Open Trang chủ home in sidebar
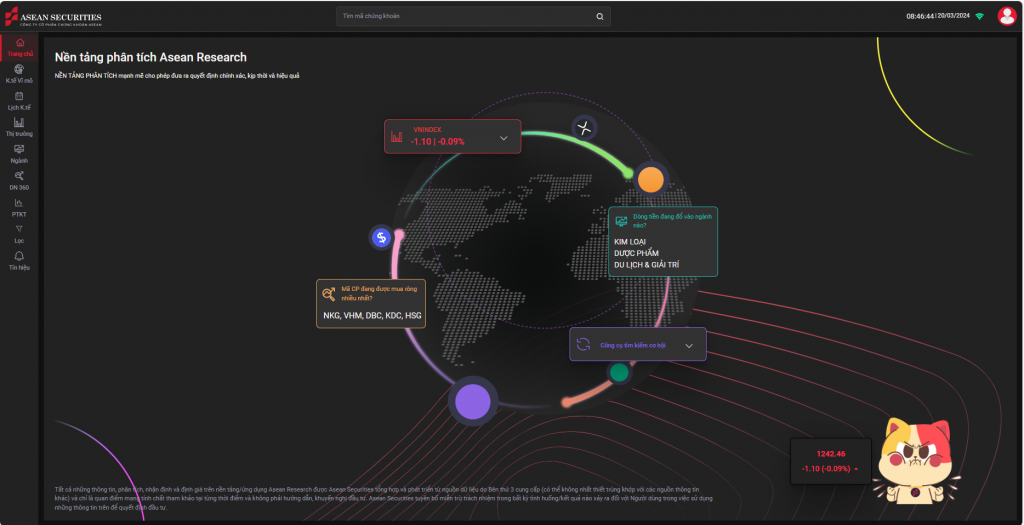The image size is (1024, 525). pyautogui.click(x=20, y=48)
